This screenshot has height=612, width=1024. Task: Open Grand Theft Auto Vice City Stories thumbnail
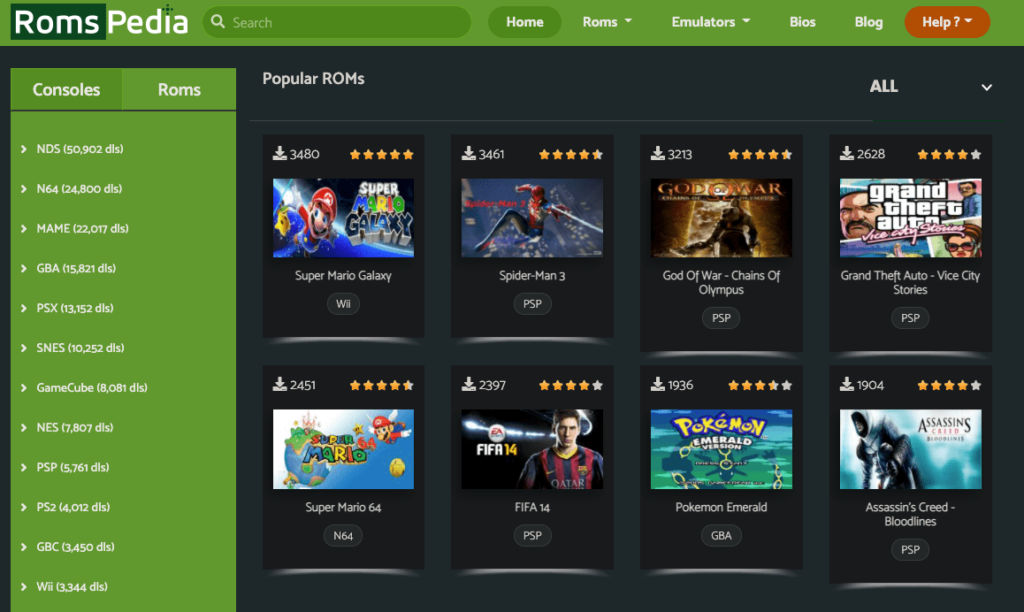pyautogui.click(x=910, y=218)
